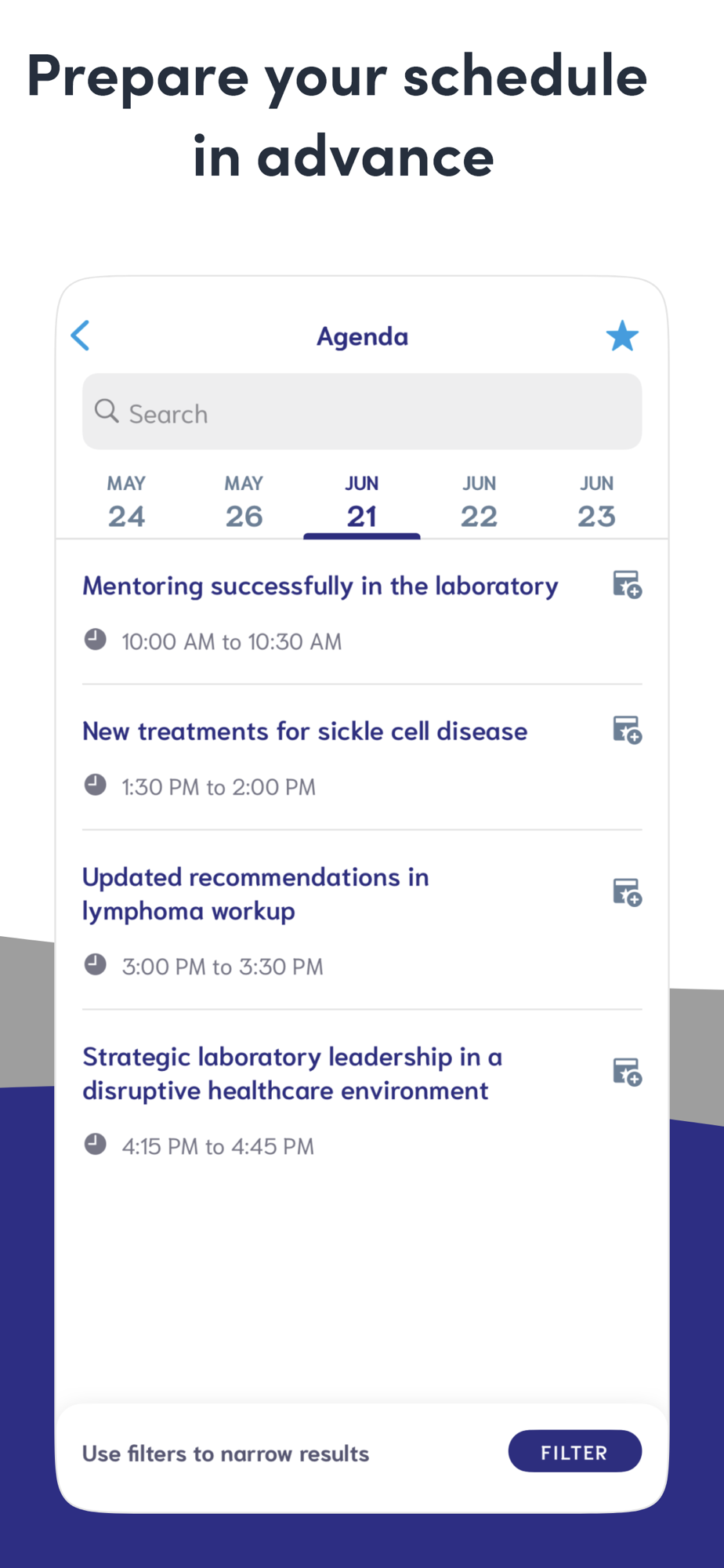This screenshot has width=724, height=1568.
Task: Open favorites with the star icon
Action: pos(622,336)
